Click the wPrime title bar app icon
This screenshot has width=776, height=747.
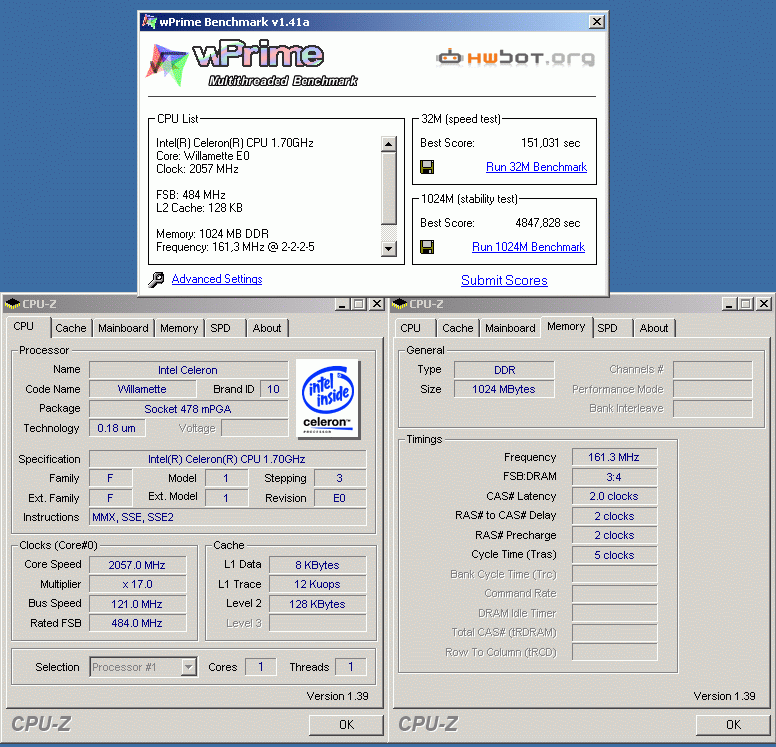149,22
